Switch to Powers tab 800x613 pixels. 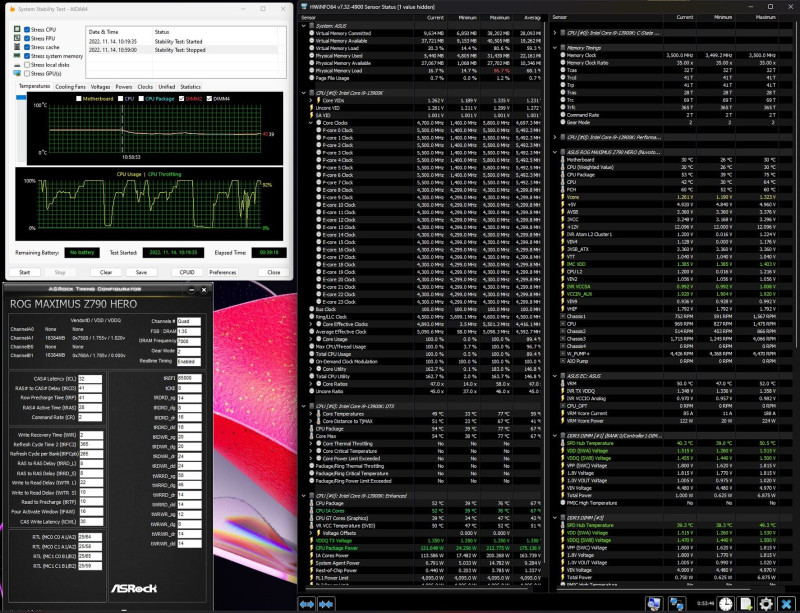pos(123,87)
